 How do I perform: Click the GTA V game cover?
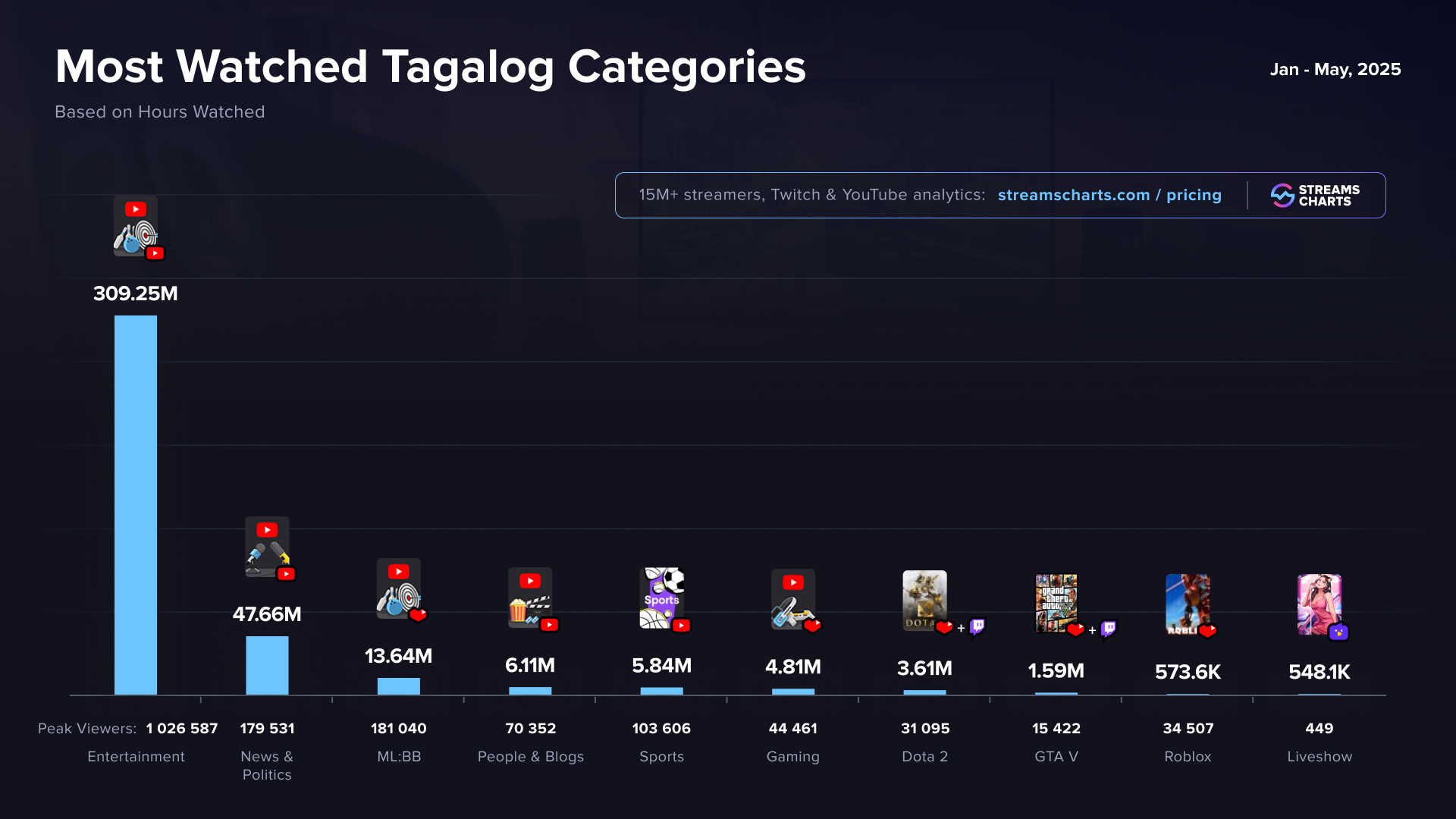point(1056,603)
